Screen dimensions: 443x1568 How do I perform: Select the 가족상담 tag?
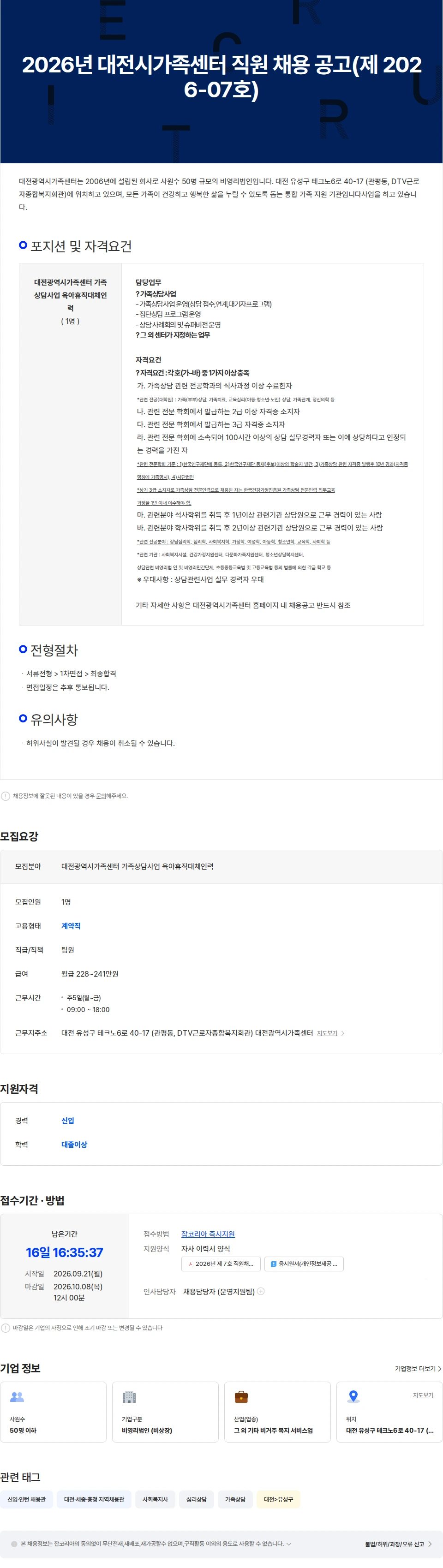pos(235,1499)
